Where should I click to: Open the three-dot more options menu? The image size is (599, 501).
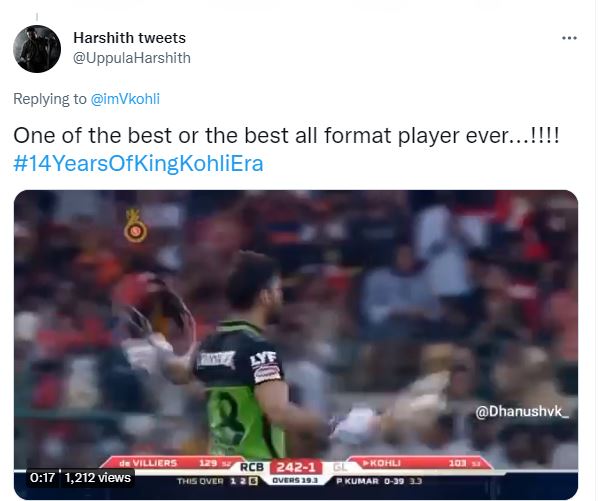click(569, 38)
